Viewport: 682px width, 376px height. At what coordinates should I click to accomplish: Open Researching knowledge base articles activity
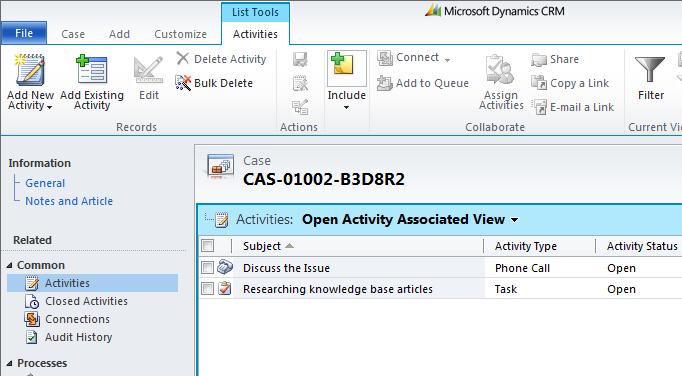[338, 289]
